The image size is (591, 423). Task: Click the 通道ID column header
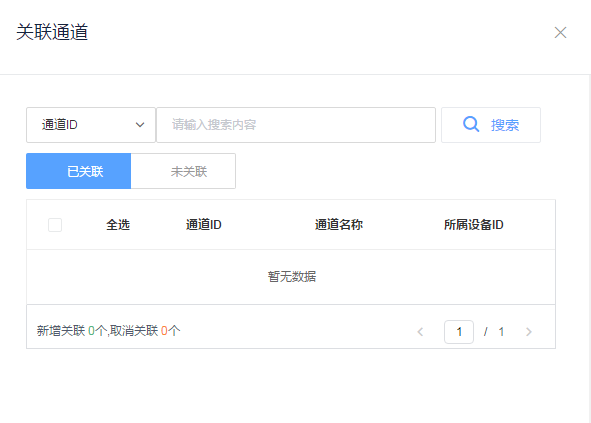tap(204, 225)
